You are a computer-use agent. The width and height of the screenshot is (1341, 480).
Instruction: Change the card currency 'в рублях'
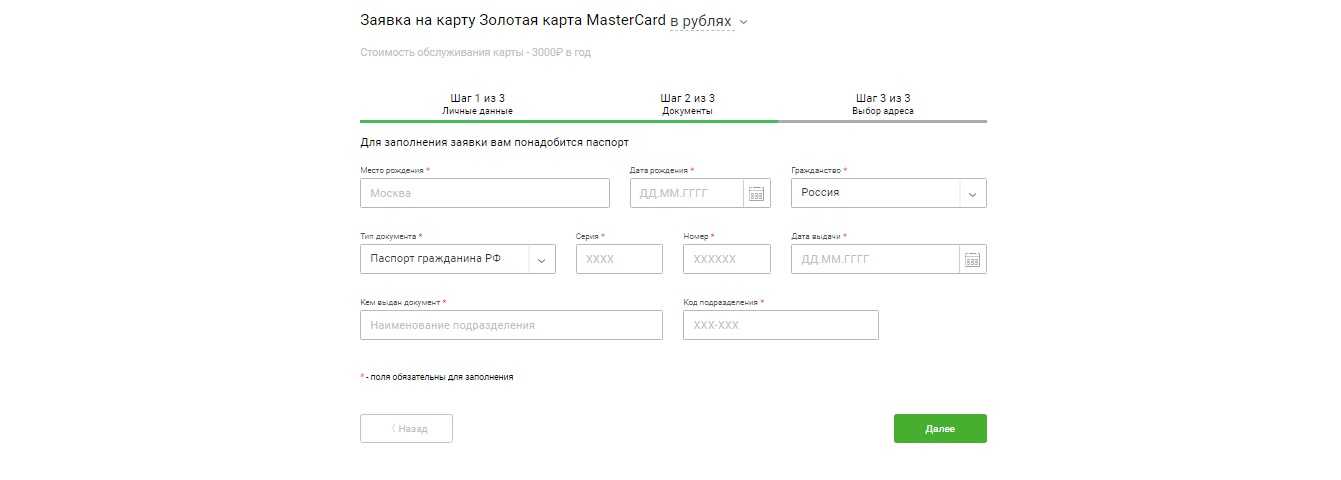click(701, 22)
